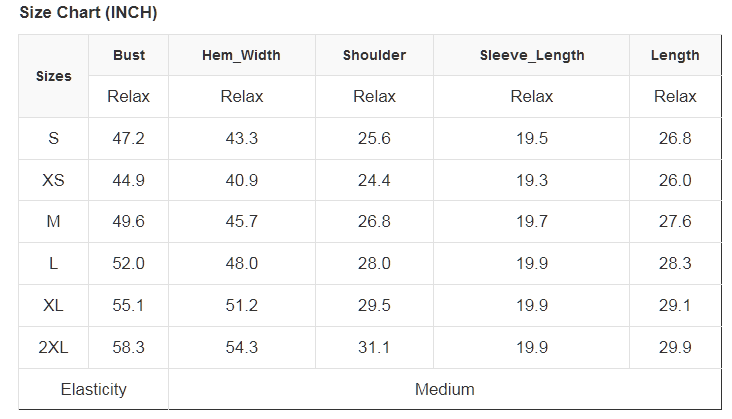Select the L size row label

point(53,264)
